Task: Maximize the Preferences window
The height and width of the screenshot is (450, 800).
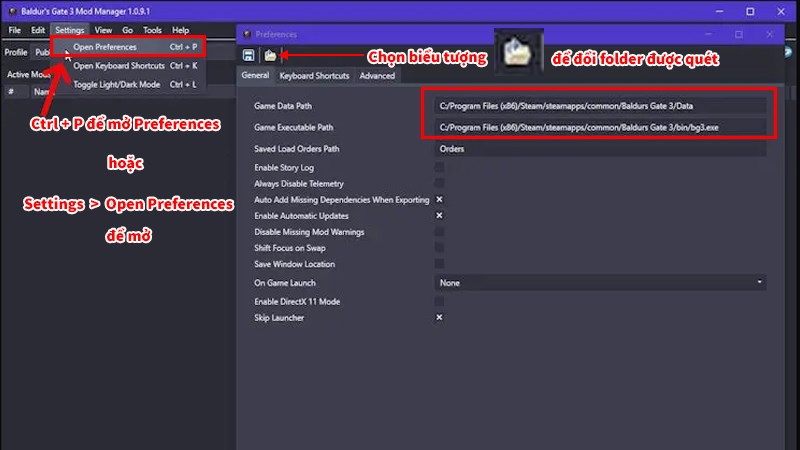Action: 739,34
